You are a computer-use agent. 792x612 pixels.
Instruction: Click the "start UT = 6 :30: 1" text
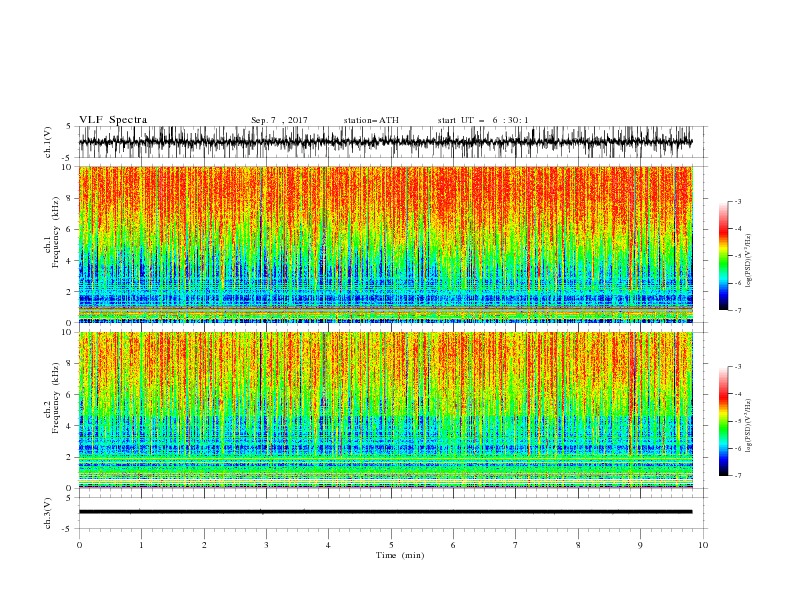[483, 120]
